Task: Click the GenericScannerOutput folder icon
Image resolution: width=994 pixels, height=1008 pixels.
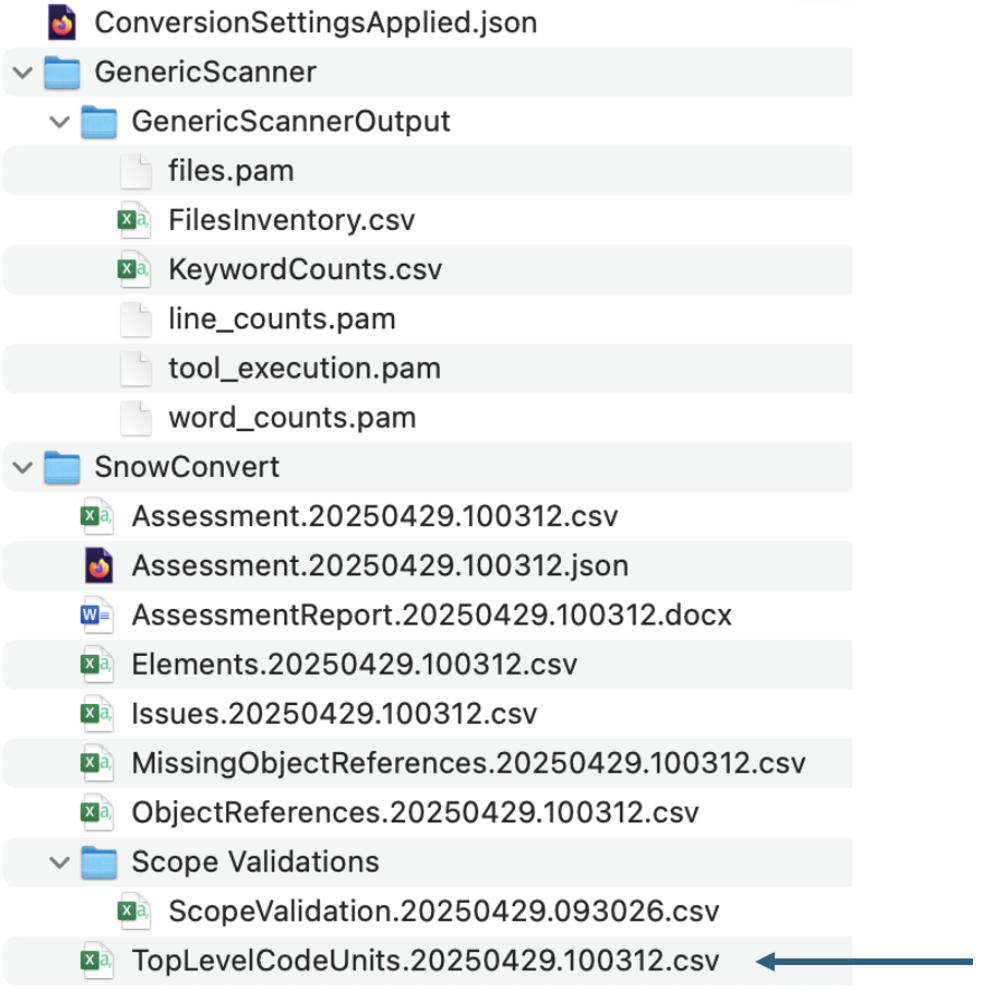Action: click(97, 121)
